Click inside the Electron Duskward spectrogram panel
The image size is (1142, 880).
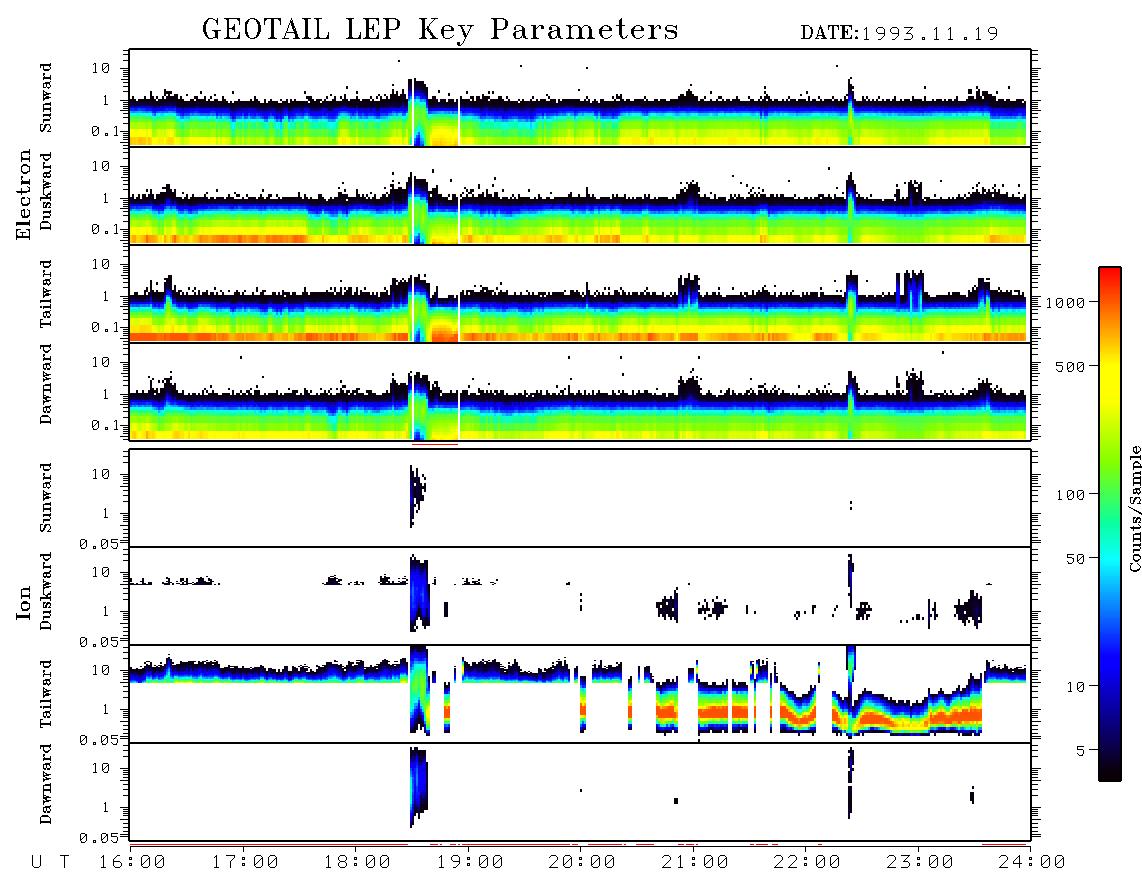pos(580,195)
